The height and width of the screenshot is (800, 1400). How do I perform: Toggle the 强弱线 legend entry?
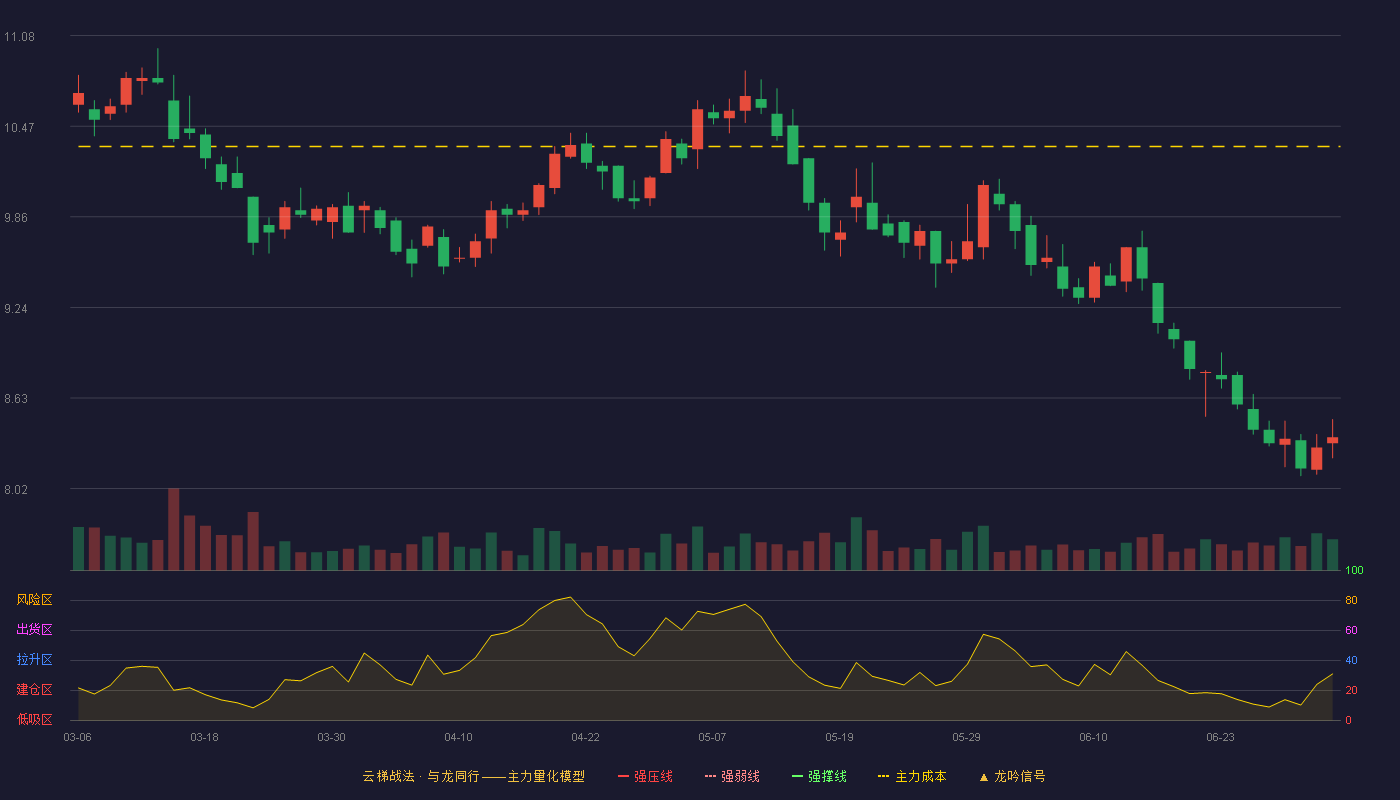coord(732,776)
